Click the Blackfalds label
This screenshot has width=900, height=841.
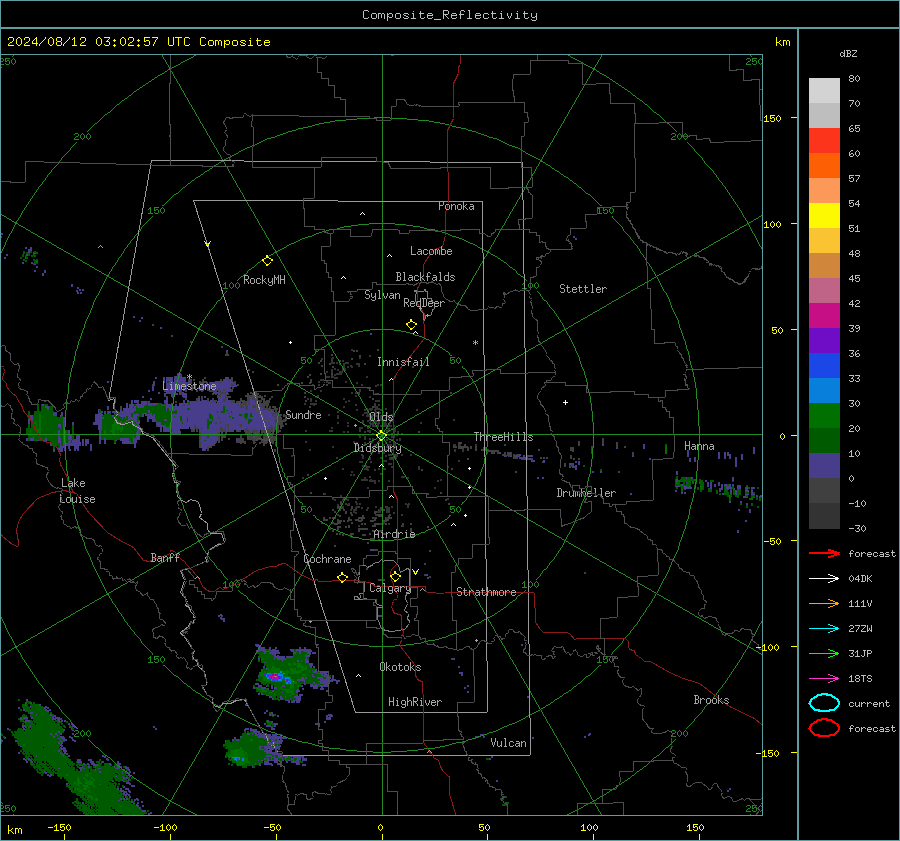[x=425, y=277]
